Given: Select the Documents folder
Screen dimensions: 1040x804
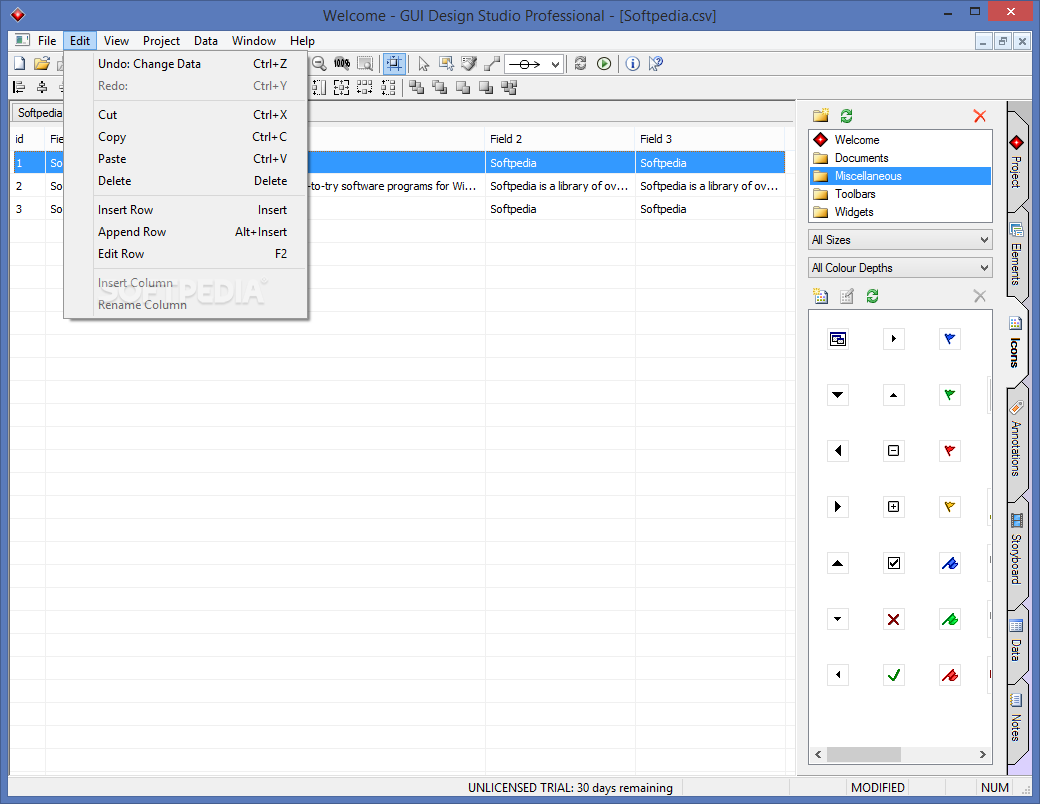Looking at the screenshot, I should (861, 158).
